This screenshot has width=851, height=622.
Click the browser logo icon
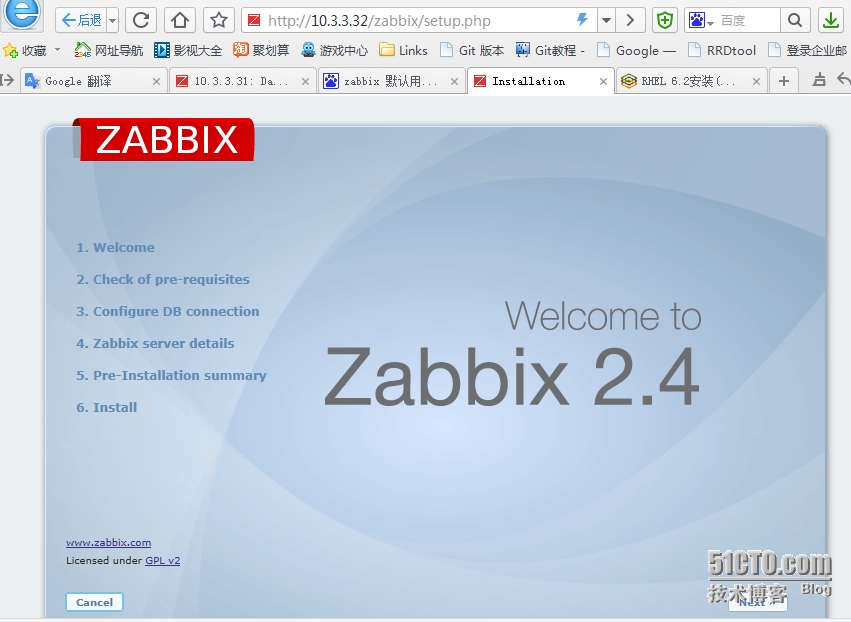click(23, 13)
